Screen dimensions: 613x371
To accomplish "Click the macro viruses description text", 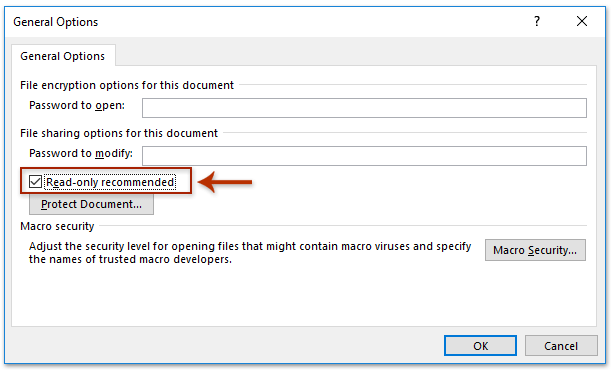I will point(250,253).
